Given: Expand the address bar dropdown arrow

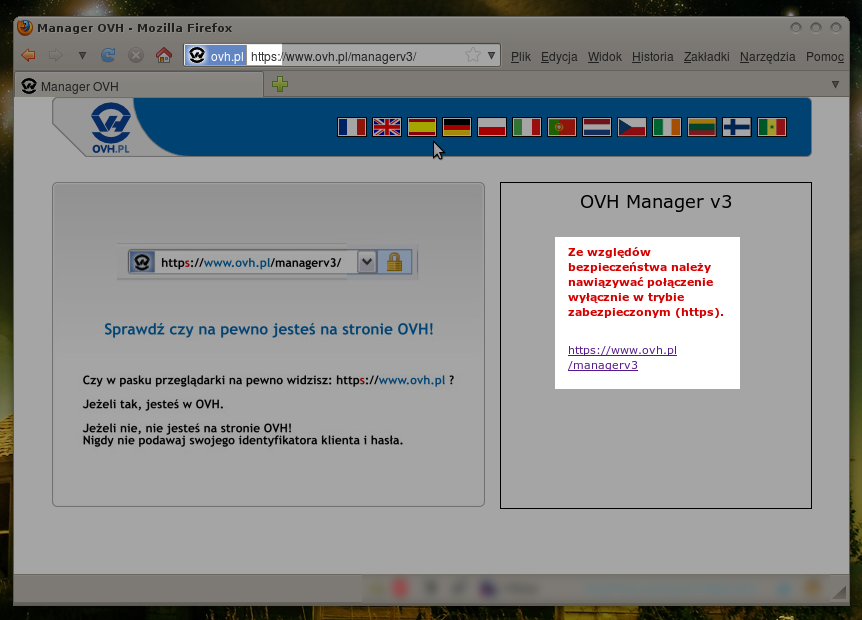Looking at the screenshot, I should (x=491, y=56).
